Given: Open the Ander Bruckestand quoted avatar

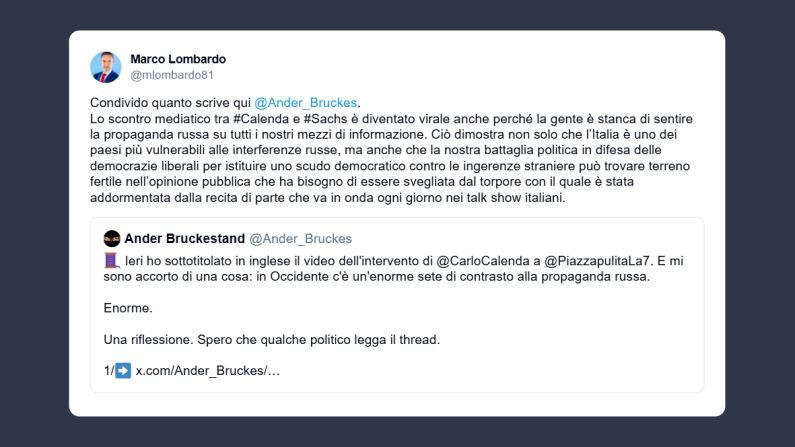Looking at the screenshot, I should click(x=112, y=239).
